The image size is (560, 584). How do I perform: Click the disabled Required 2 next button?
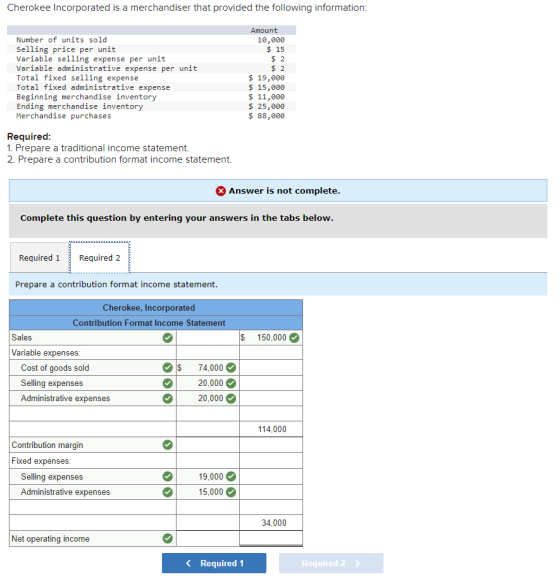(x=331, y=563)
